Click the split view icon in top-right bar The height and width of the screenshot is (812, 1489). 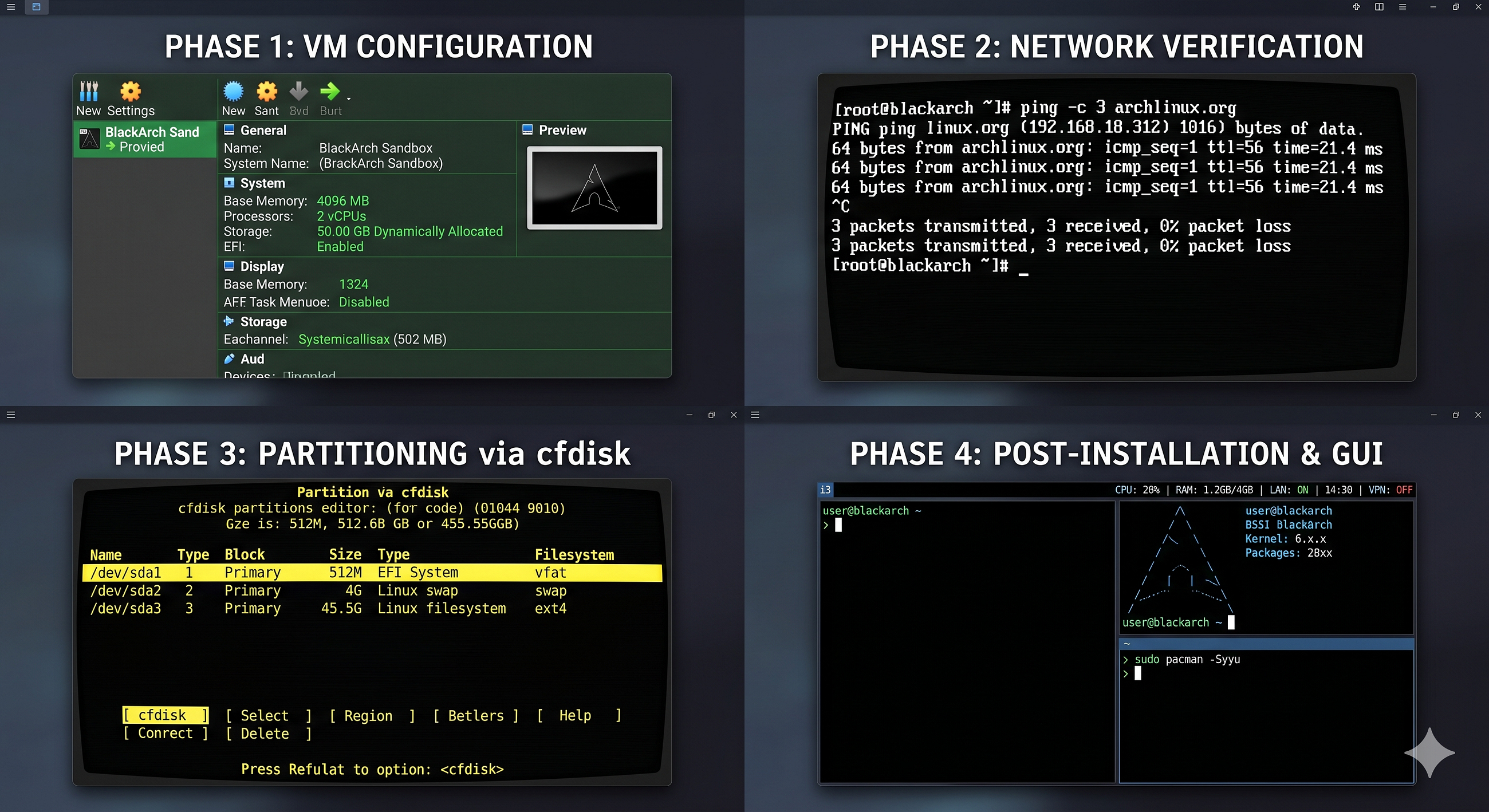coord(1379,7)
